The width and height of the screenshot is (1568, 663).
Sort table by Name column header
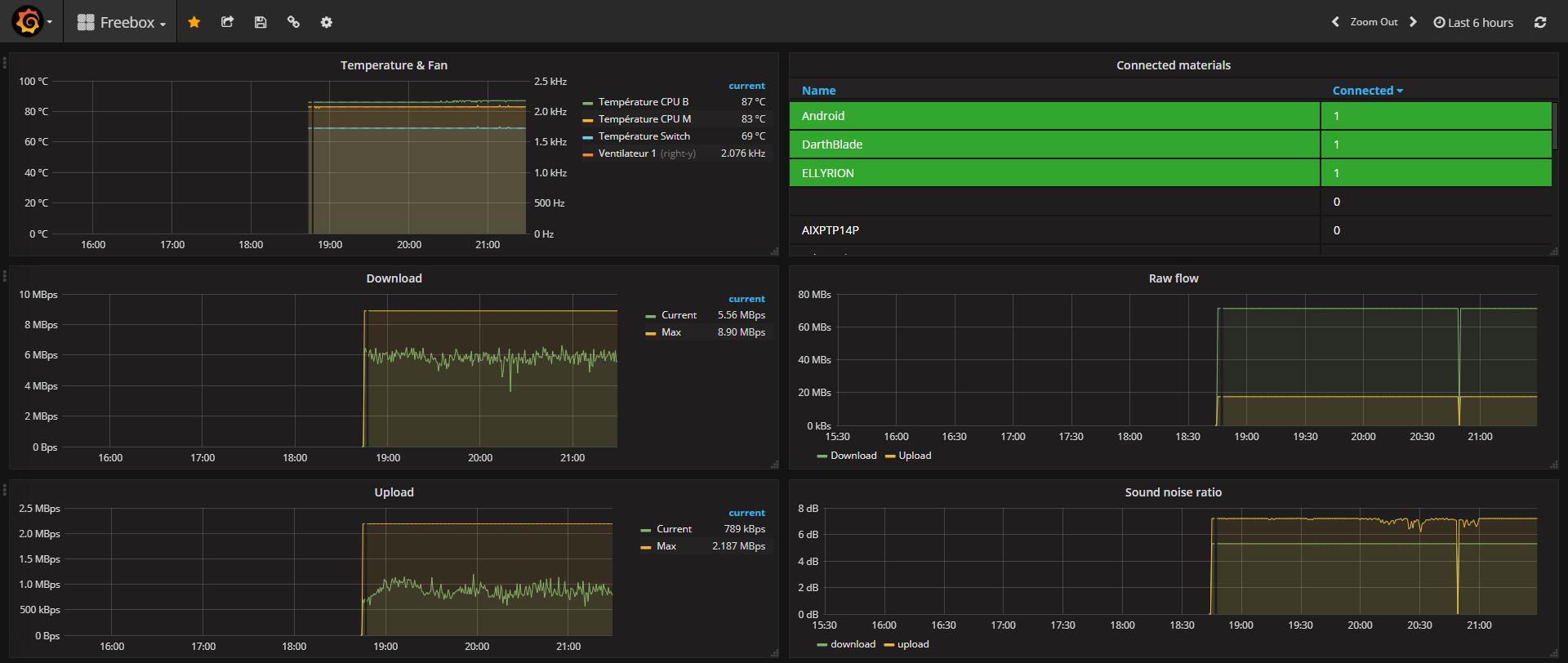tap(818, 91)
